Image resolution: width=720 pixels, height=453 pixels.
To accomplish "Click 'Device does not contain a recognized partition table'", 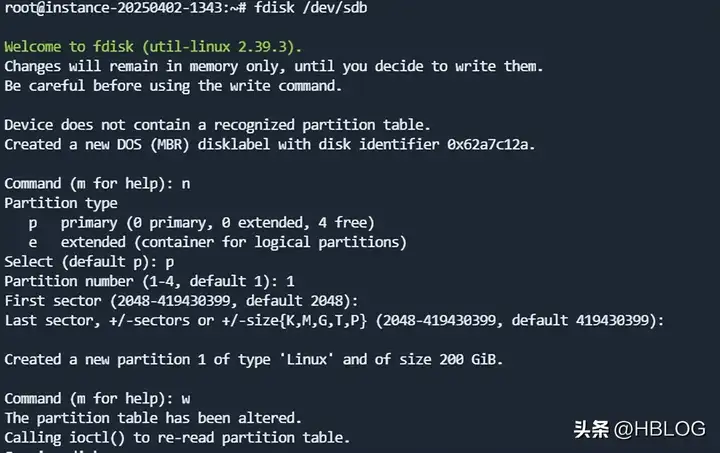I will pos(217,125).
